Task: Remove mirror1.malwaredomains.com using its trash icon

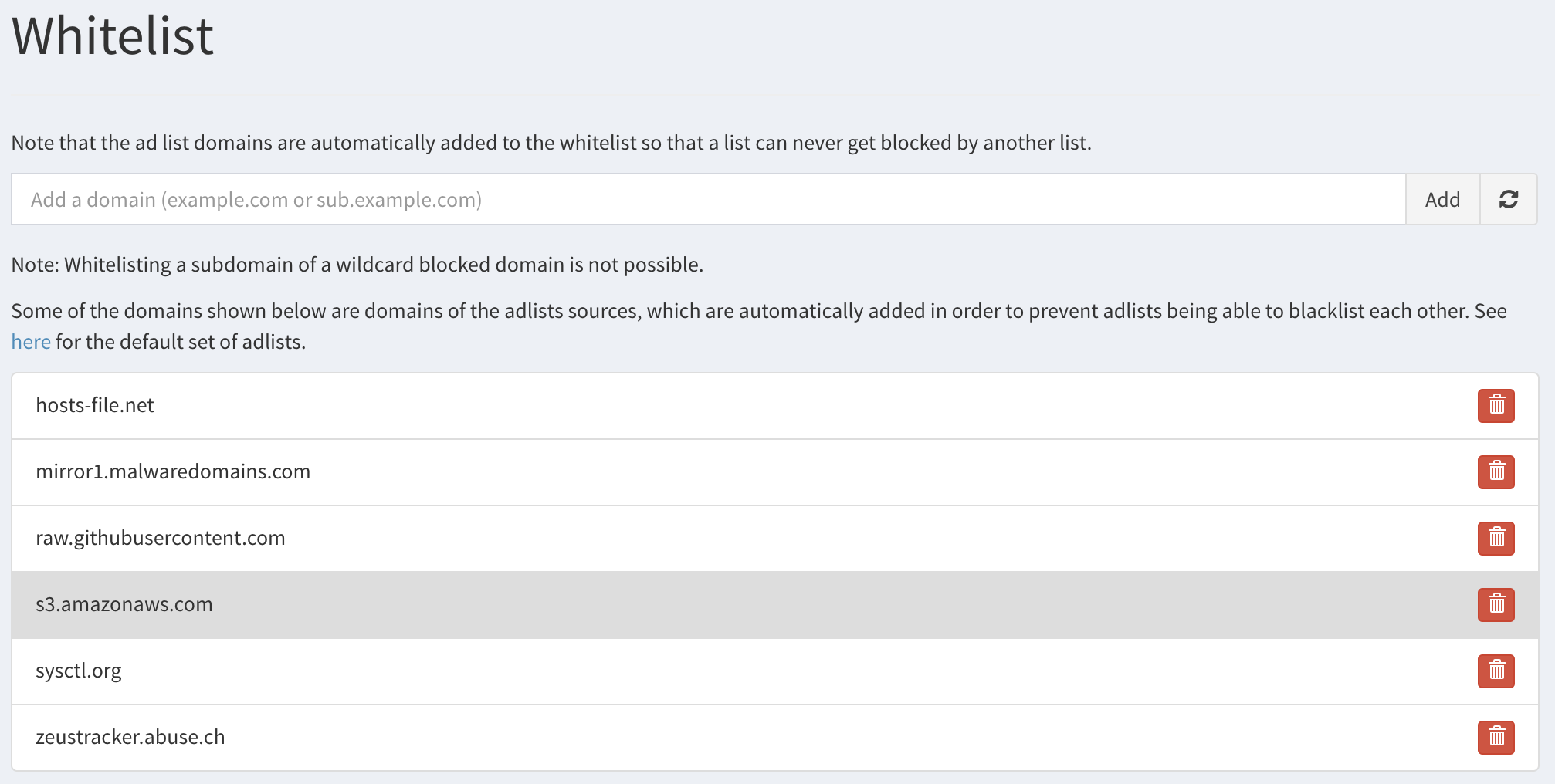Action: [1496, 472]
